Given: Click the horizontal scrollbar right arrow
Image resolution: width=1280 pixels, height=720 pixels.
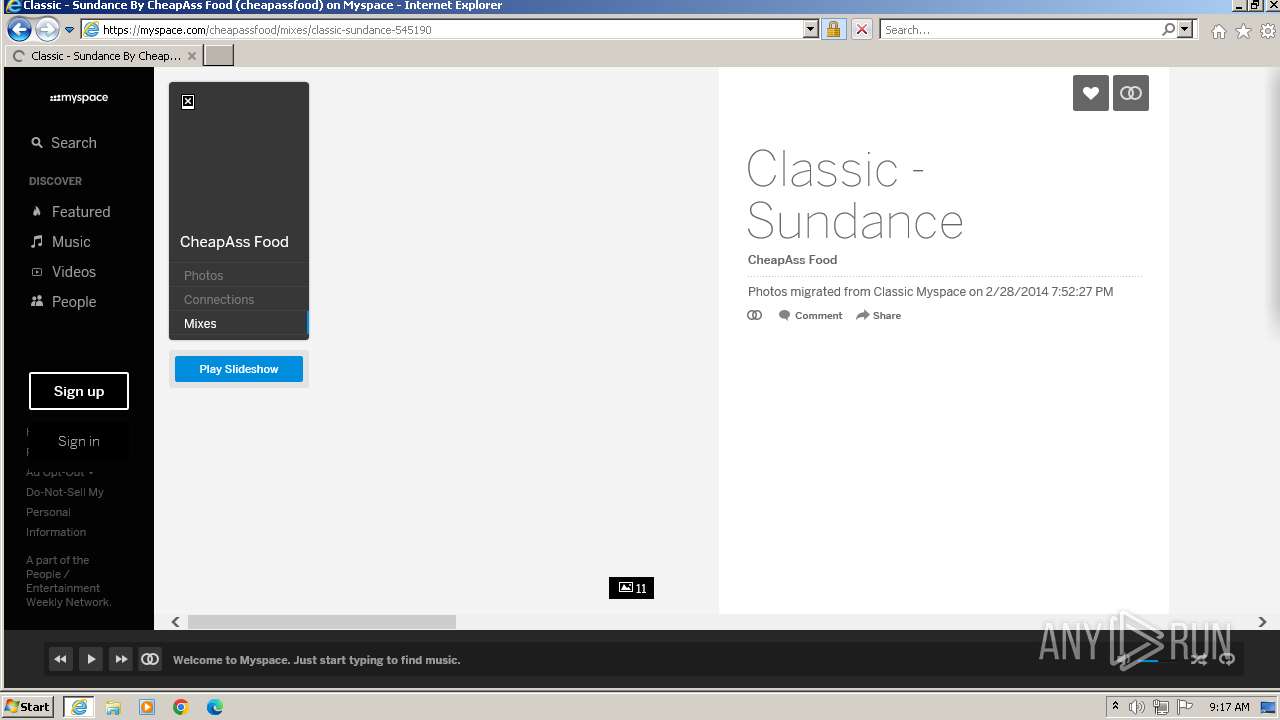Looking at the screenshot, I should click(x=1262, y=622).
